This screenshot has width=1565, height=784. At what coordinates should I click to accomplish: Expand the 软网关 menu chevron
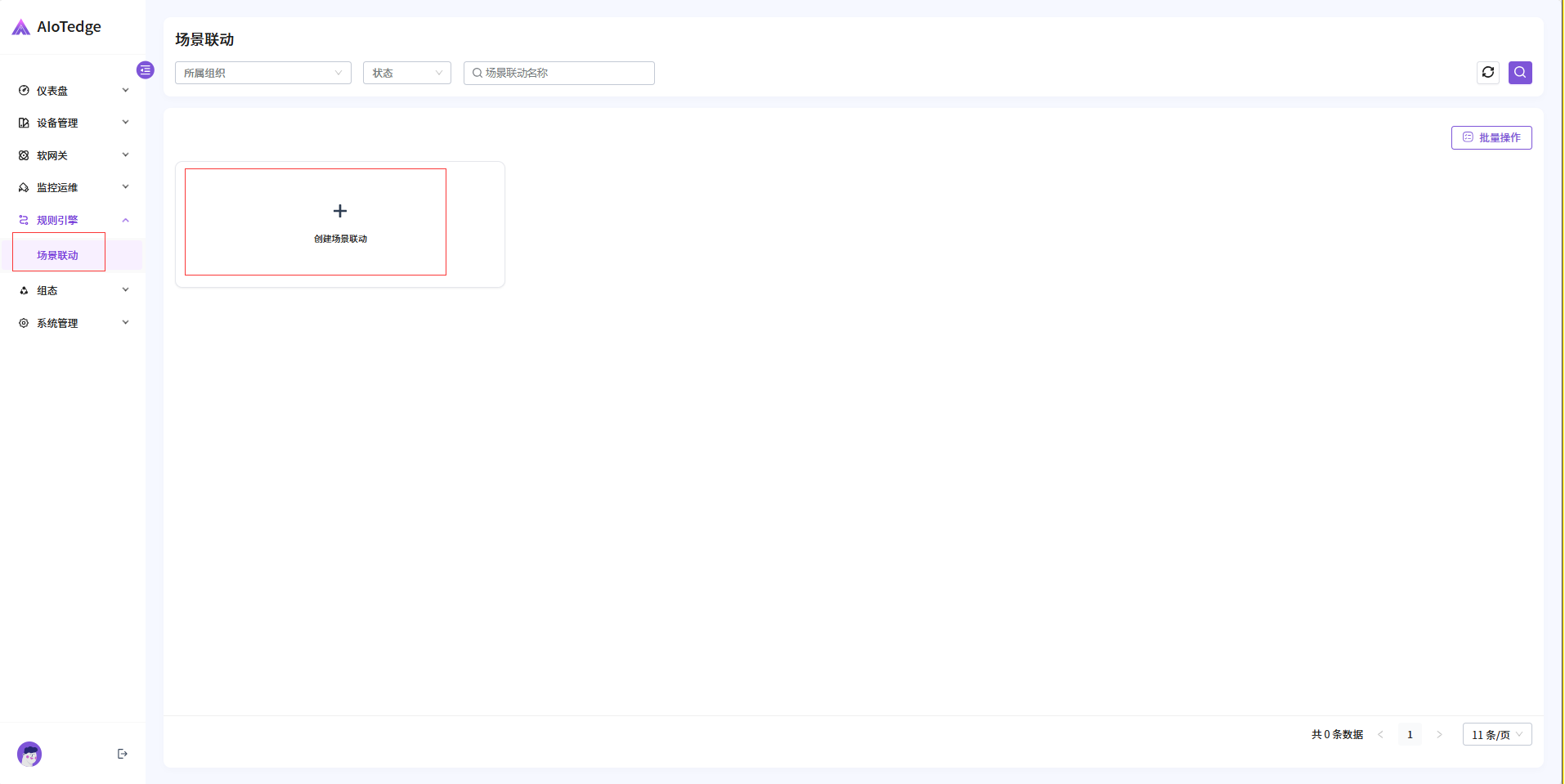click(x=125, y=155)
